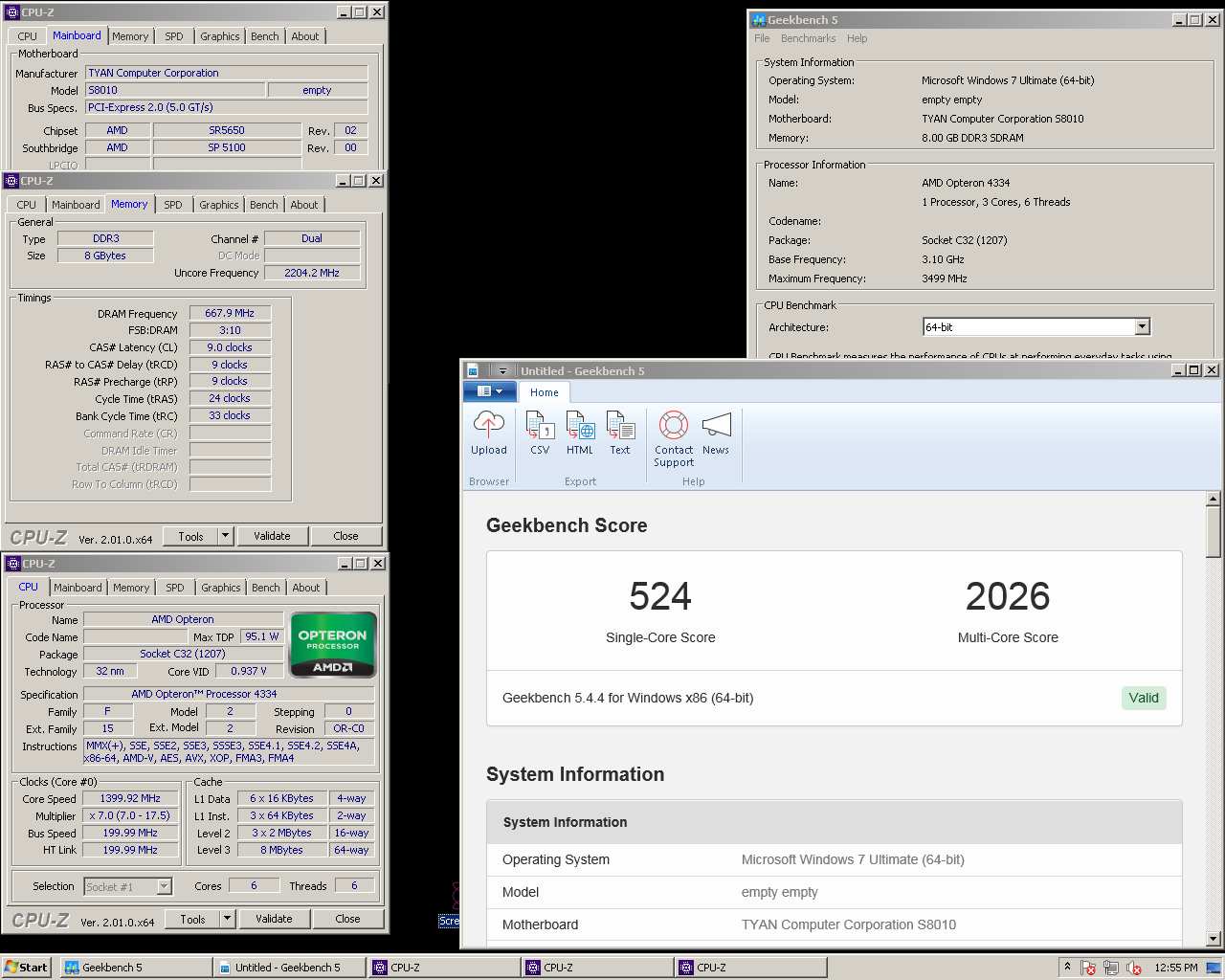Open the Socket #1 selection dropdown
The width and height of the screenshot is (1225, 980).
[164, 887]
